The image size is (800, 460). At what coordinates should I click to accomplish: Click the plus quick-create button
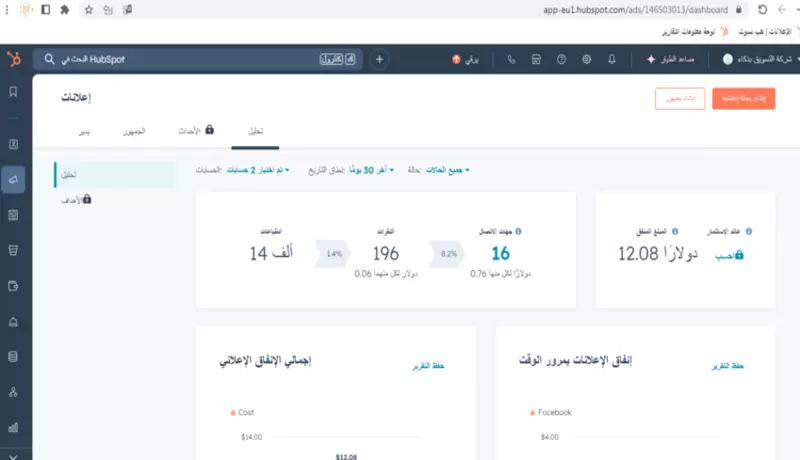pyautogui.click(x=379, y=59)
